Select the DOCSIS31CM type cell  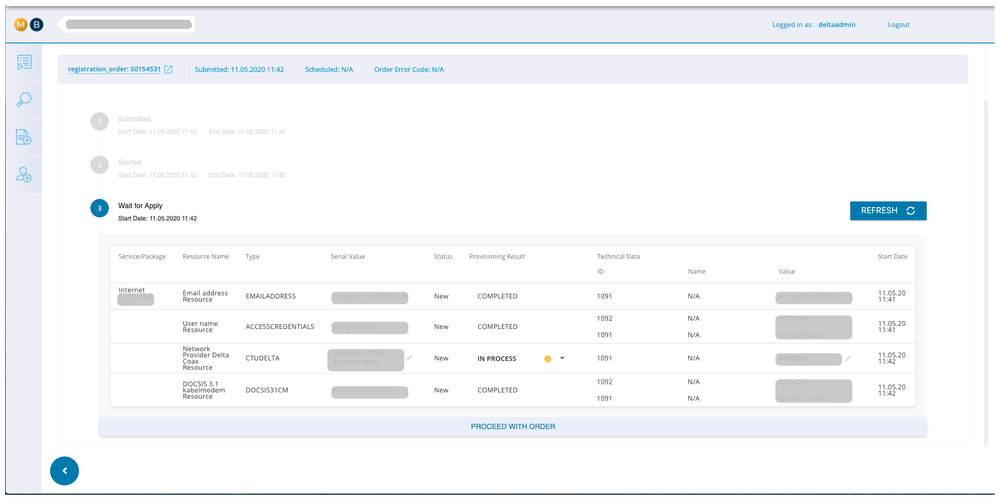click(267, 390)
